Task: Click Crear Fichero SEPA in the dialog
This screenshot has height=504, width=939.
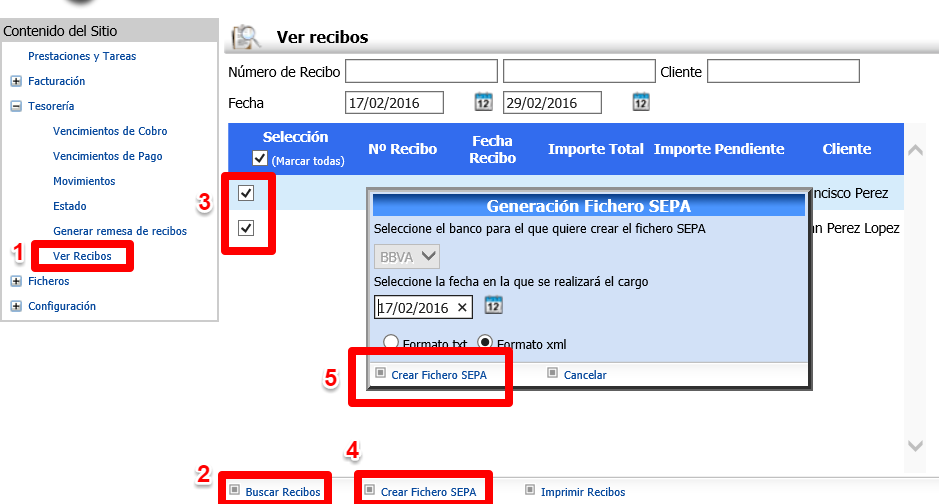Action: [438, 375]
